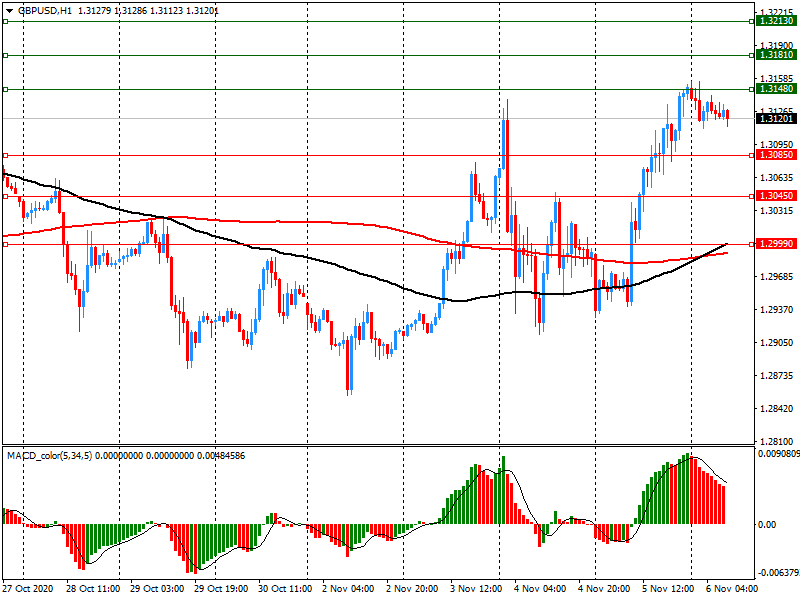Click right anchor square of 1.31810 line
This screenshot has width=800, height=600.
point(752,55)
